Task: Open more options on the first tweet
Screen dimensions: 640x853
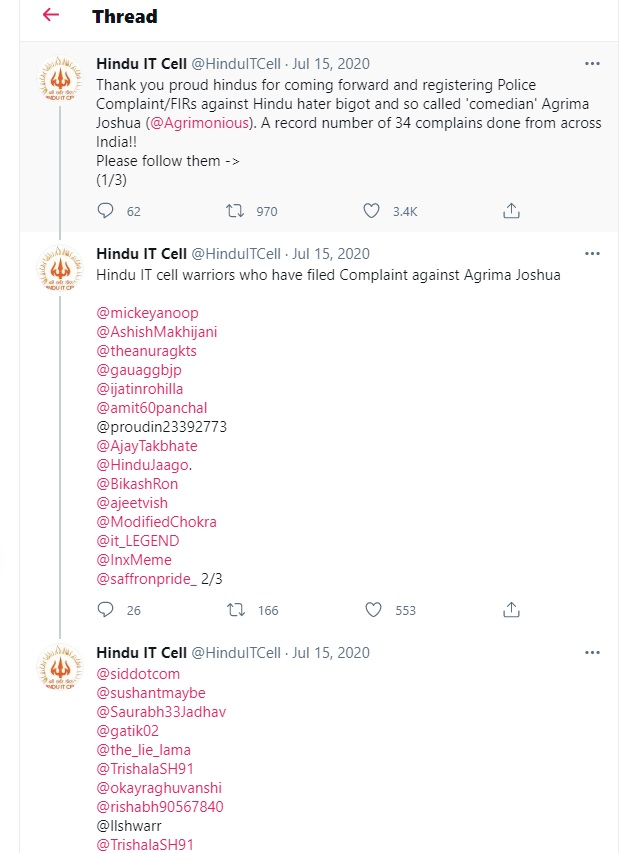Action: [592, 63]
